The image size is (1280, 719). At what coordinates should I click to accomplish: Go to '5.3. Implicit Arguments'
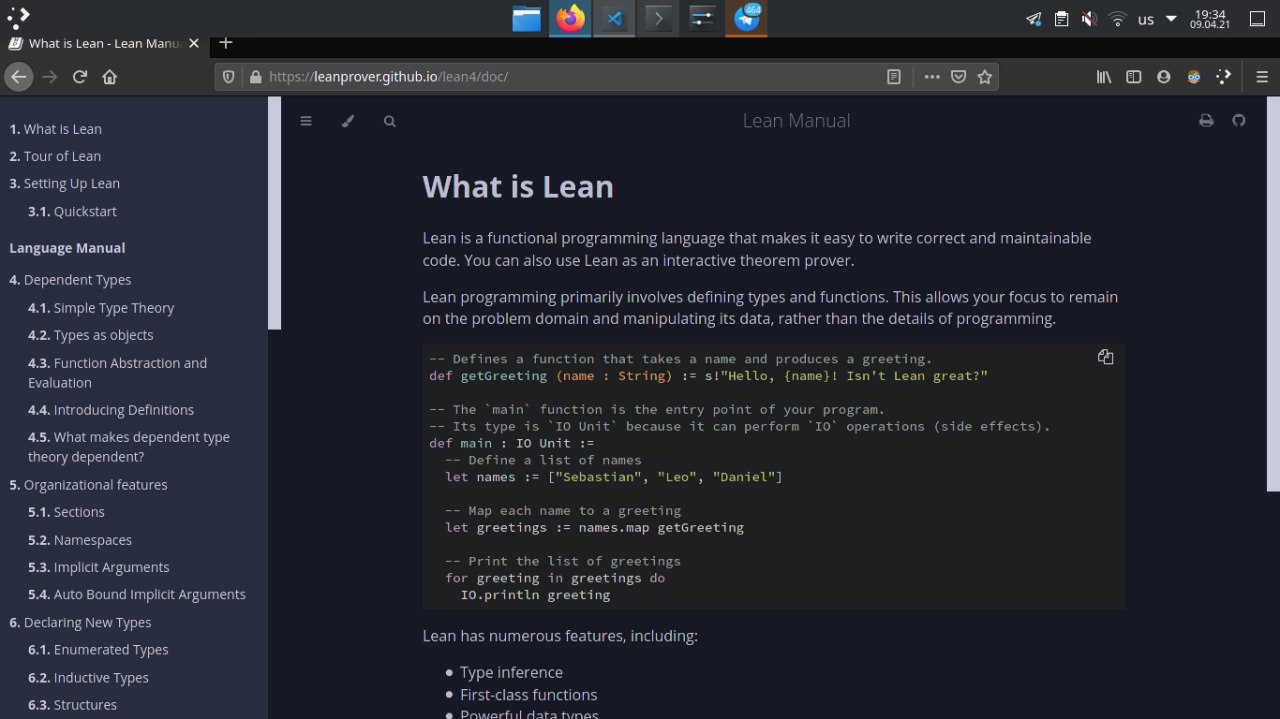coord(99,567)
